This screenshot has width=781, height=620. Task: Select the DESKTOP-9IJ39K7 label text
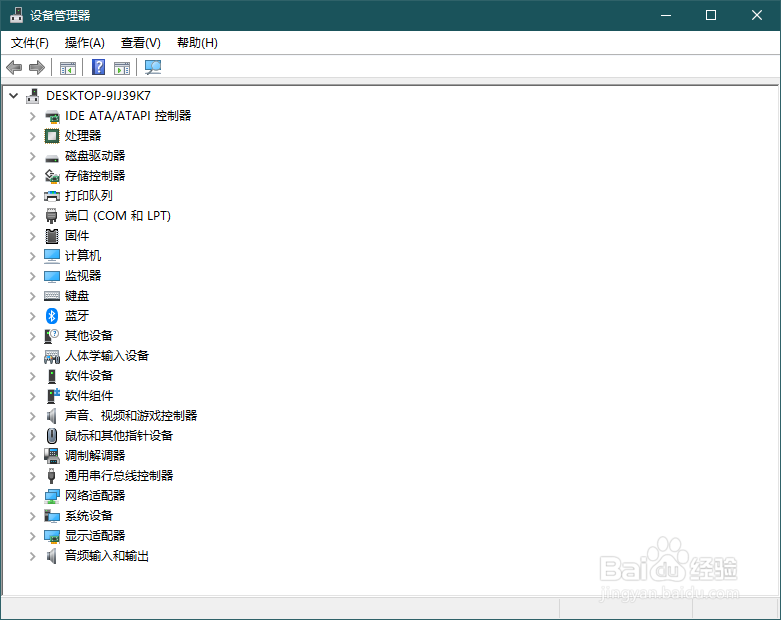(99, 96)
